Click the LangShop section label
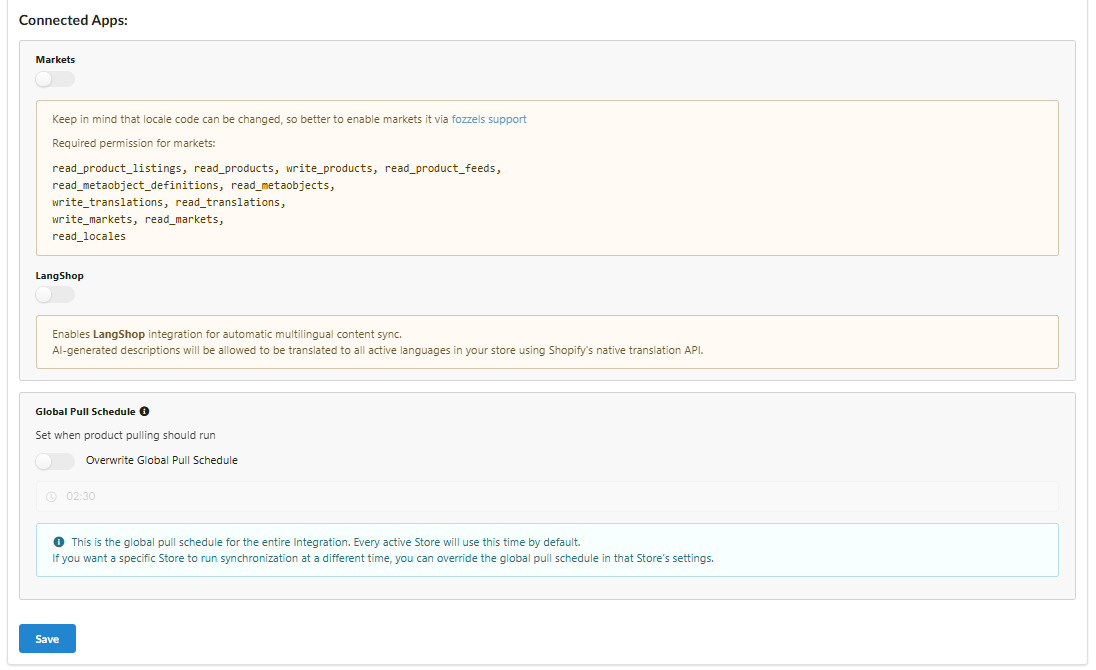This screenshot has width=1096, height=670. pyautogui.click(x=59, y=275)
